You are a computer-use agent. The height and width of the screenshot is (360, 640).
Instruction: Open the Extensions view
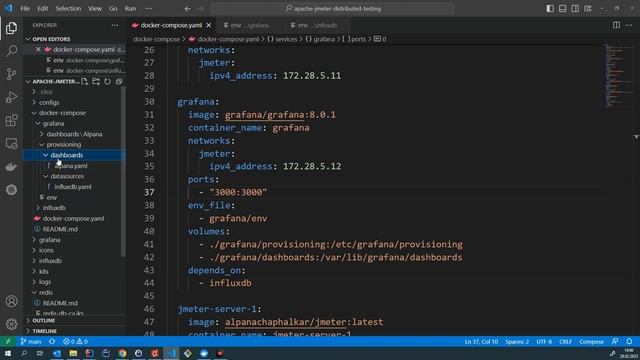[11, 120]
